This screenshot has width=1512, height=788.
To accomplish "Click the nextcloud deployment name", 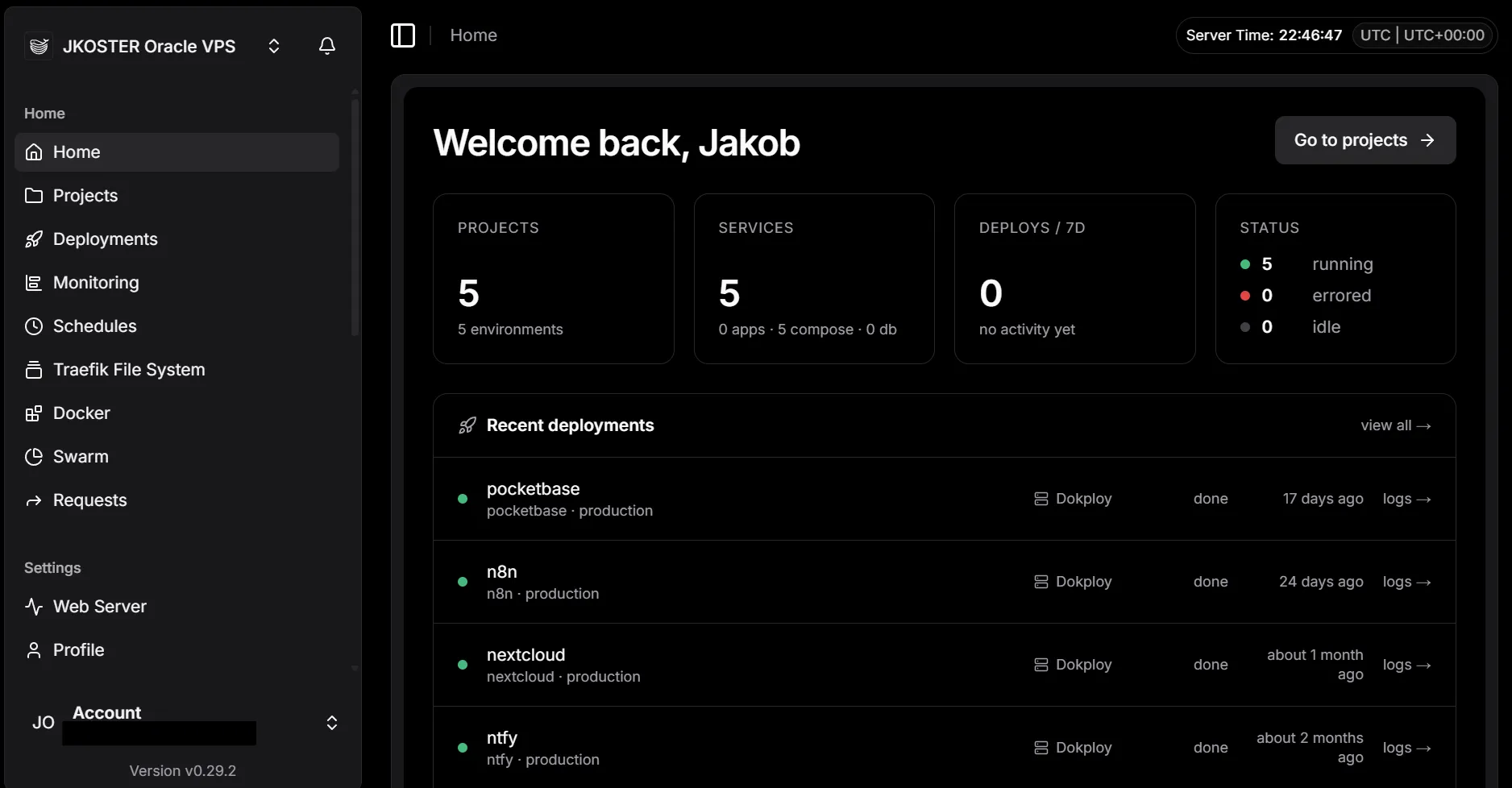I will click(x=526, y=655).
